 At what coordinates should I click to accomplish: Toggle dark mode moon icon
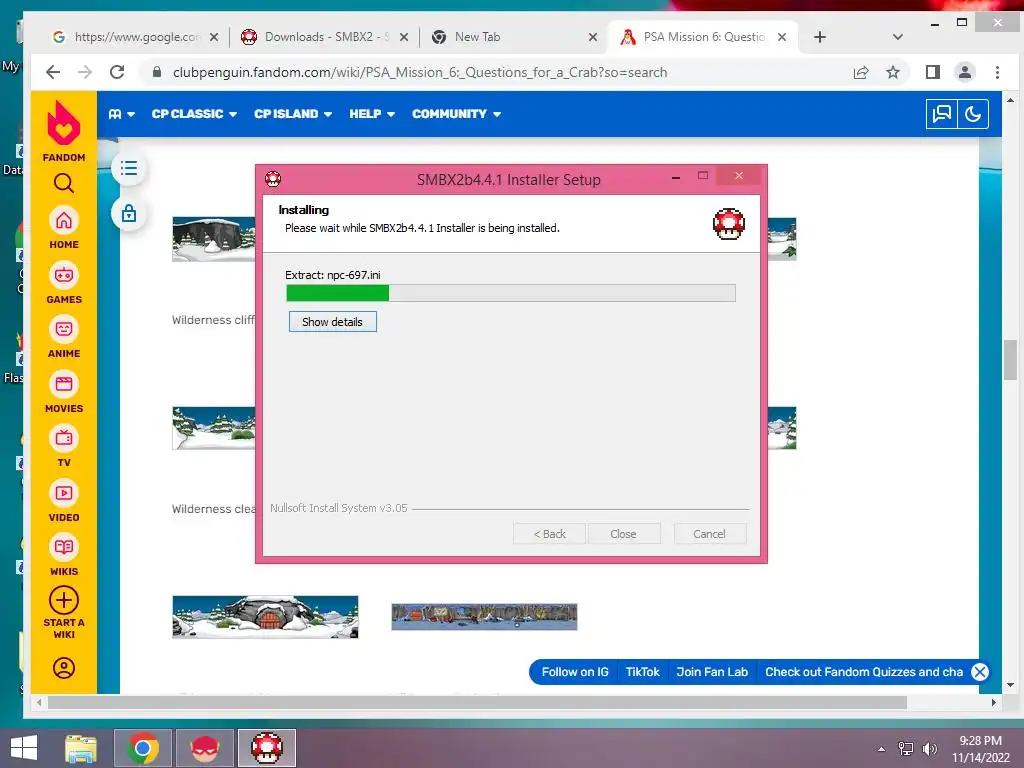pos(973,114)
